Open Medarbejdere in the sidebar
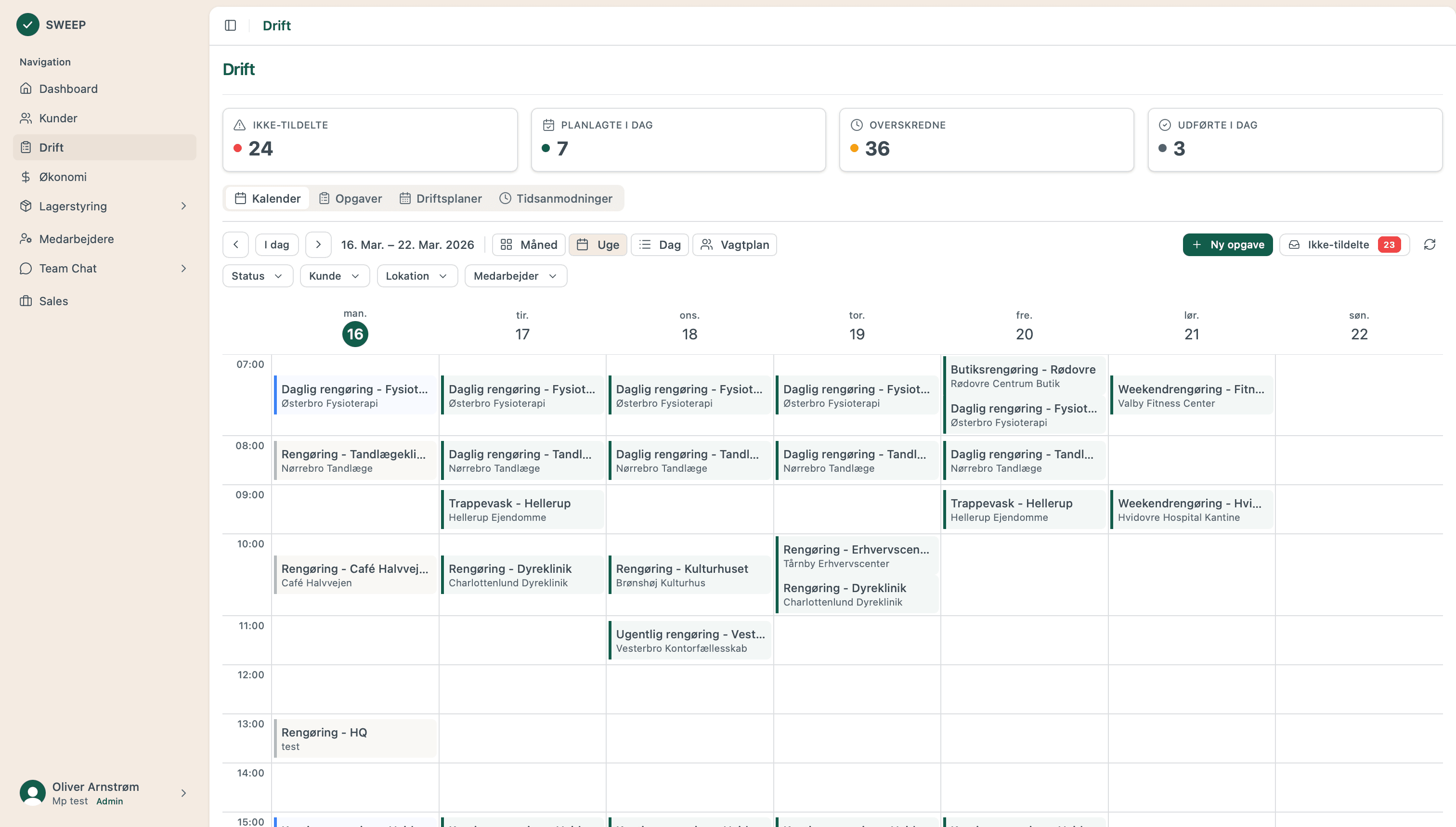 pos(76,239)
